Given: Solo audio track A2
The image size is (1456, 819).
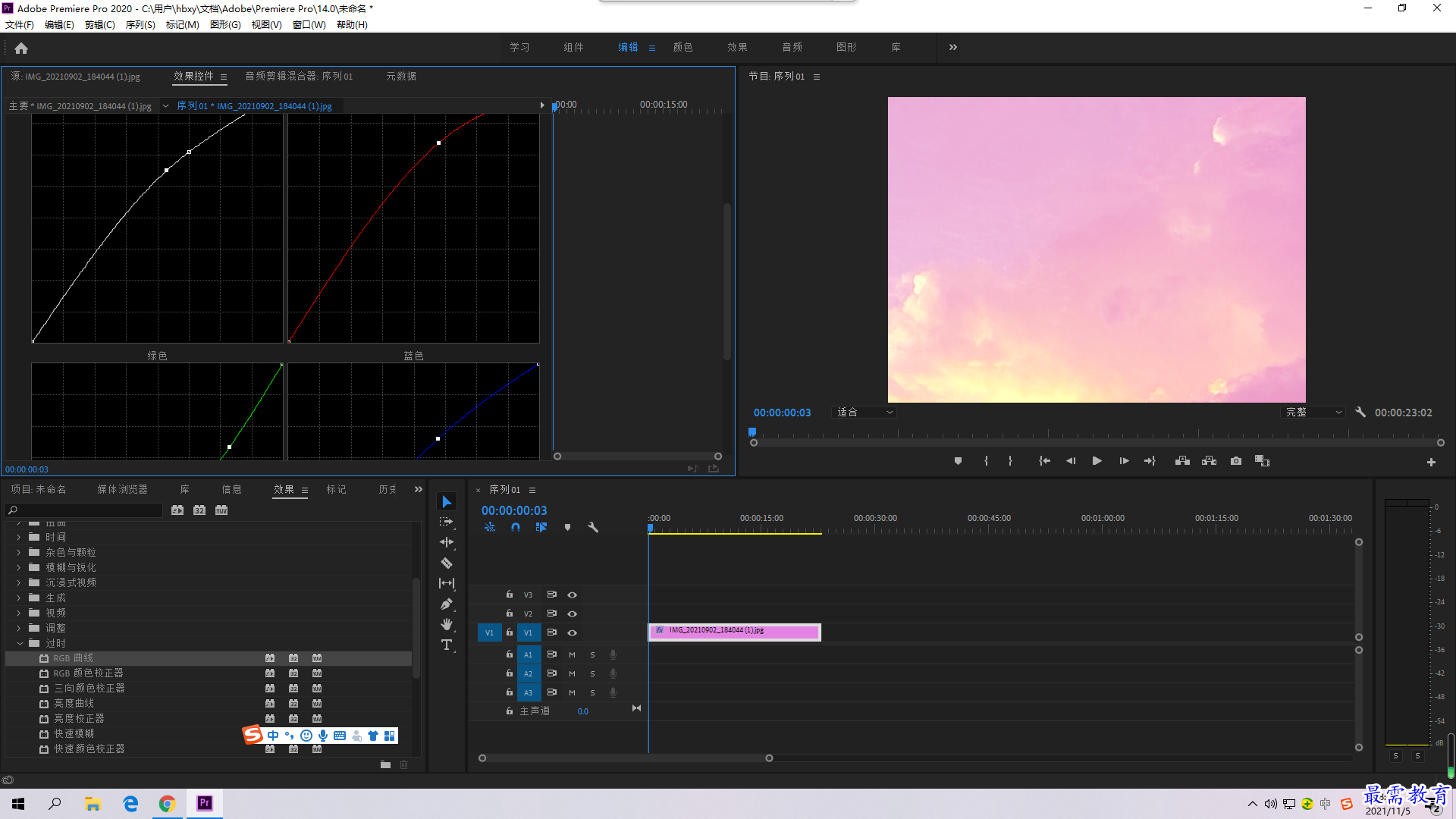Looking at the screenshot, I should [592, 673].
